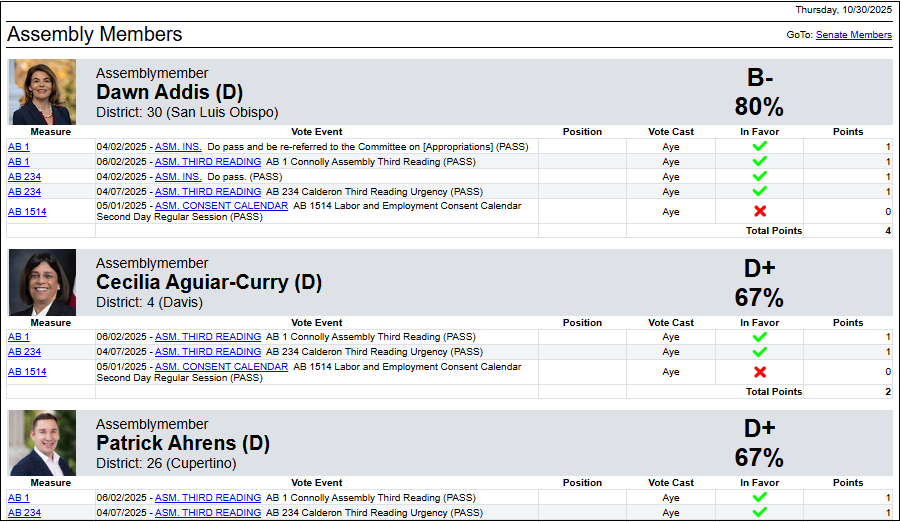Click the red X in Dawn Addis's AB 1514 row
The height and width of the screenshot is (522, 900).
click(x=760, y=211)
